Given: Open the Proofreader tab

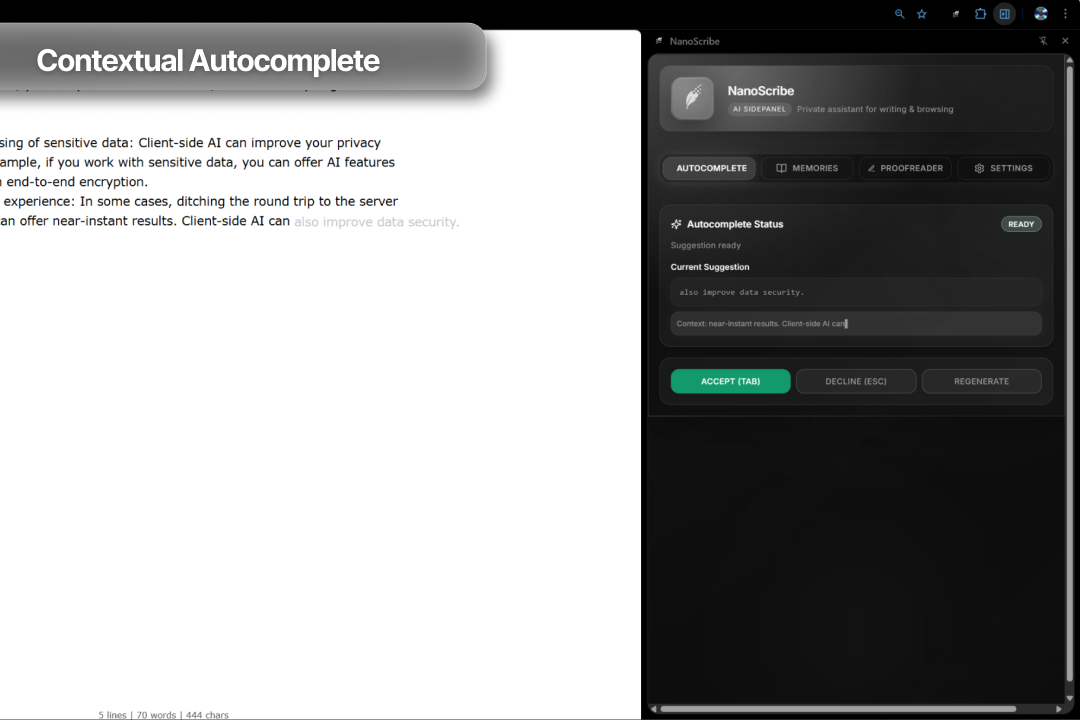Looking at the screenshot, I should coord(905,168).
